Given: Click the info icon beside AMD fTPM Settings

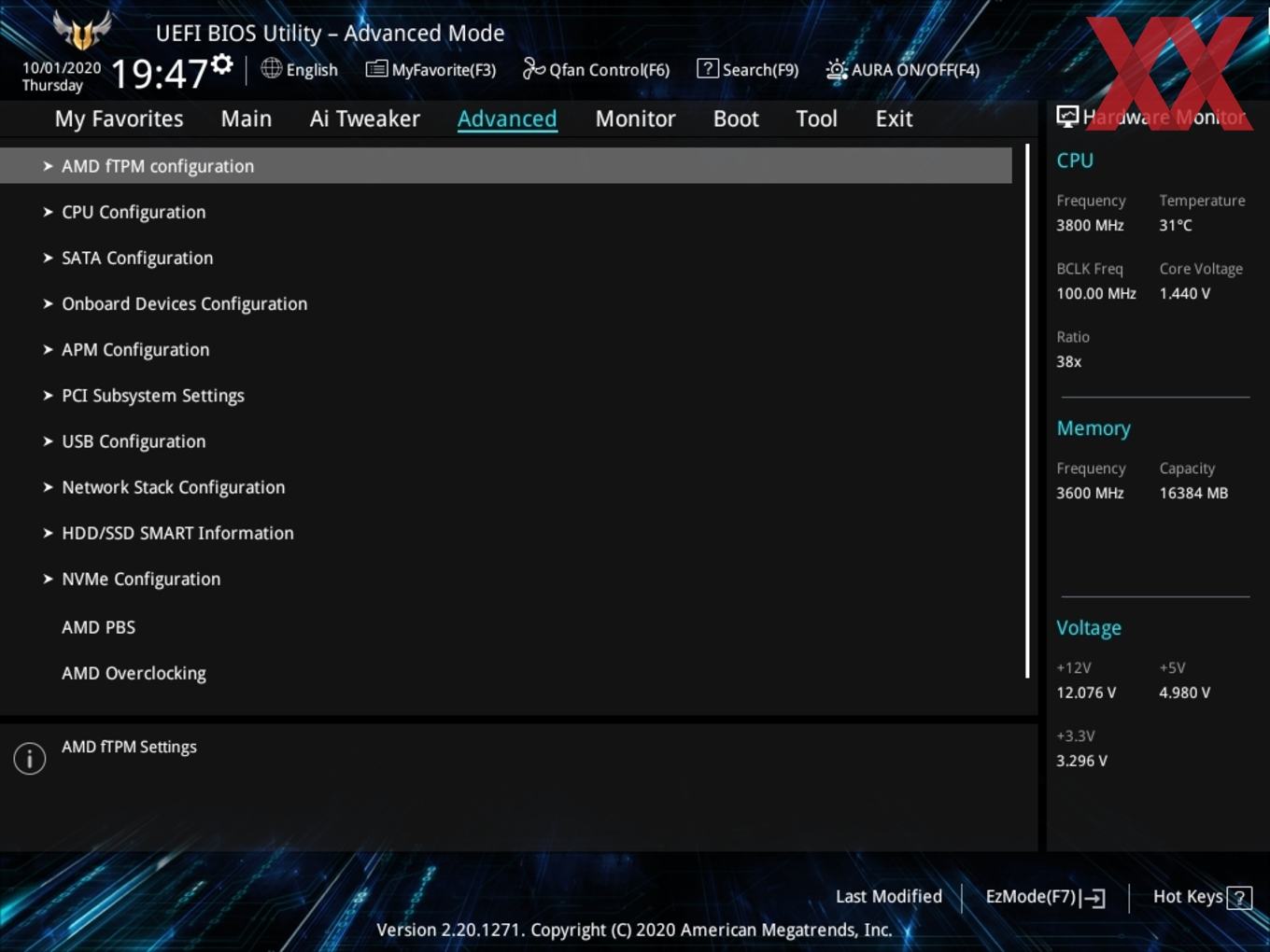Looking at the screenshot, I should pyautogui.click(x=30, y=759).
